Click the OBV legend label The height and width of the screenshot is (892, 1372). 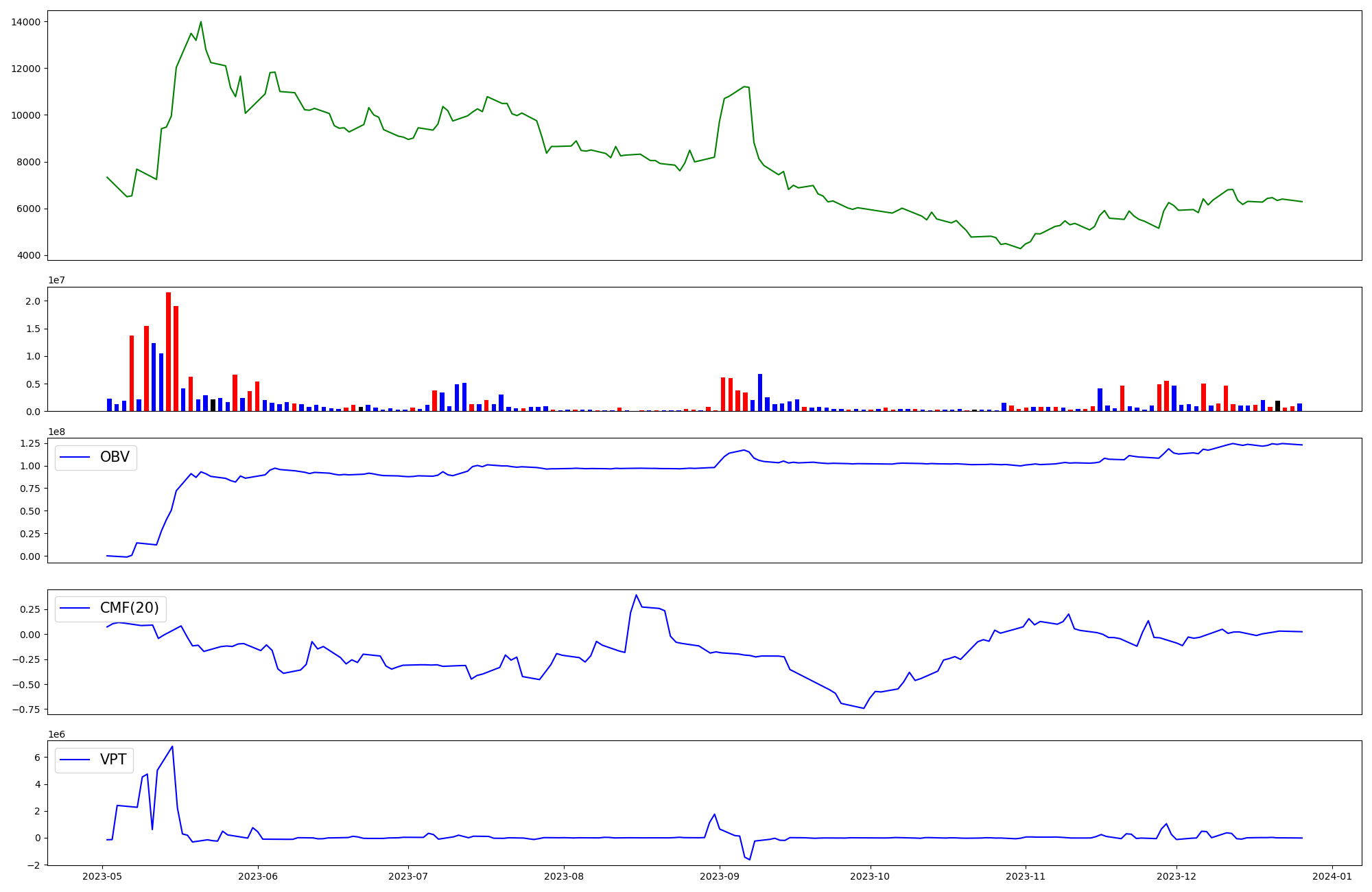pyautogui.click(x=115, y=458)
